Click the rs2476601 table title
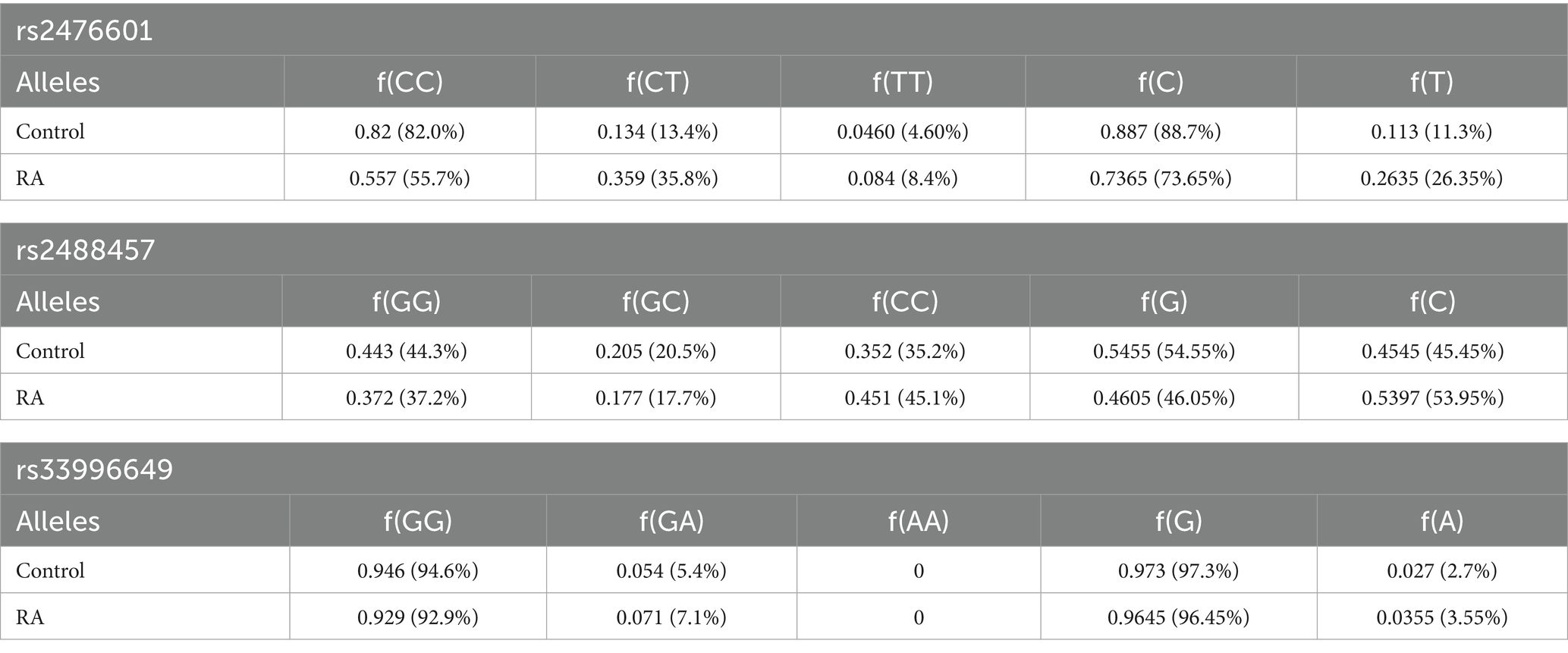1568x653 pixels. [x=84, y=31]
